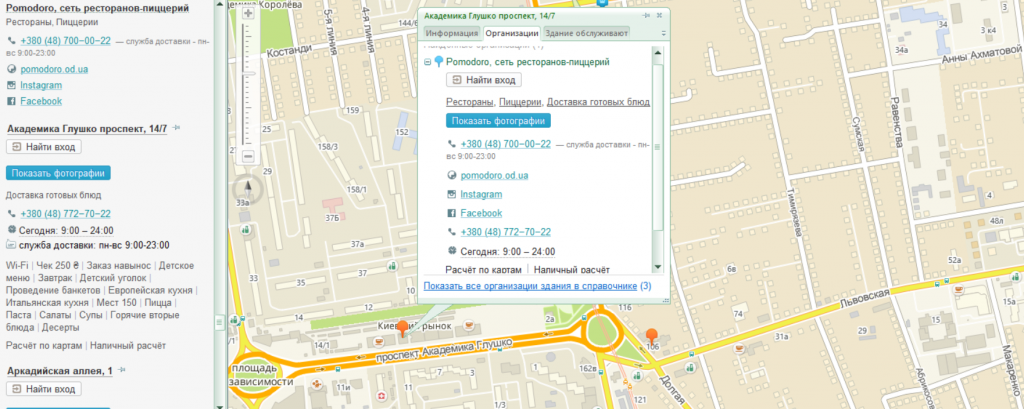Open Instagram link in the popup
This screenshot has width=1024, height=409.
click(481, 194)
